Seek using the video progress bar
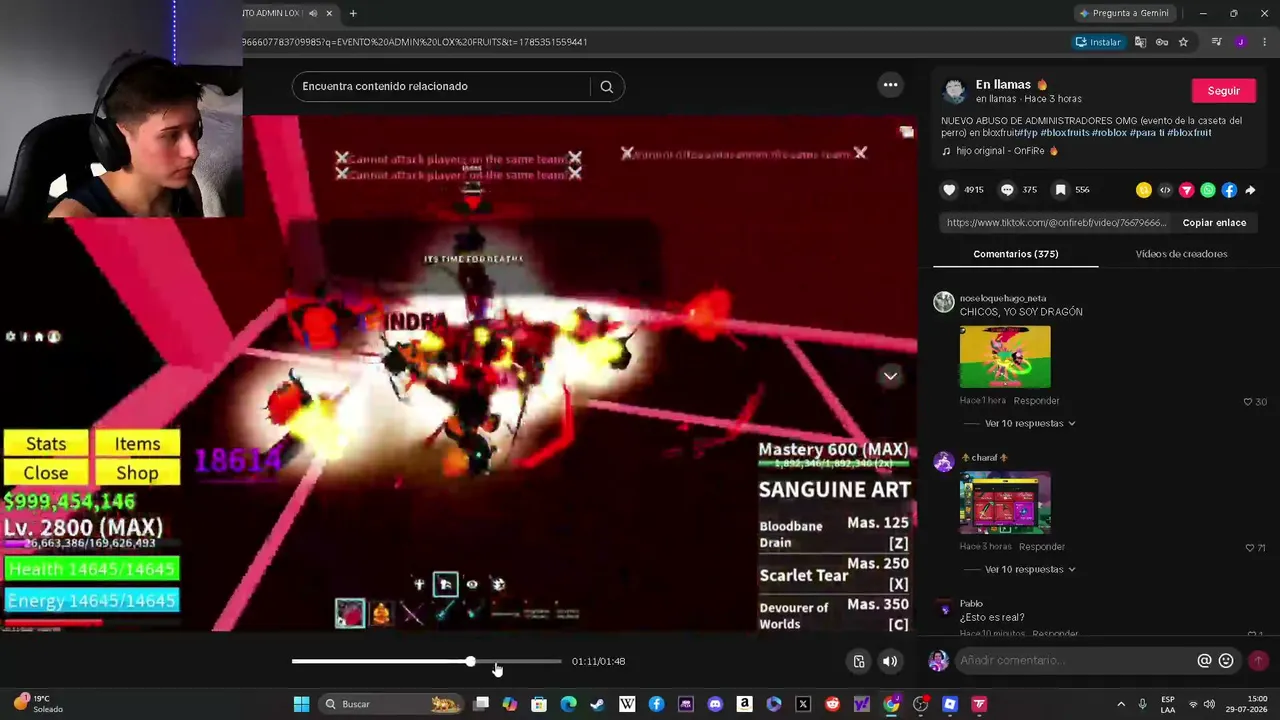 point(426,661)
